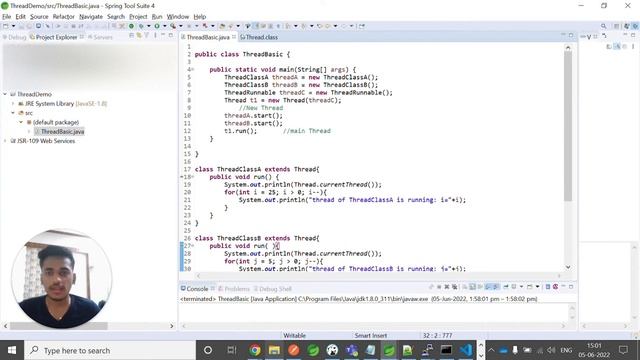Collapse the ThreadDemo project tree node
640x360 pixels.
pyautogui.click(x=5, y=94)
